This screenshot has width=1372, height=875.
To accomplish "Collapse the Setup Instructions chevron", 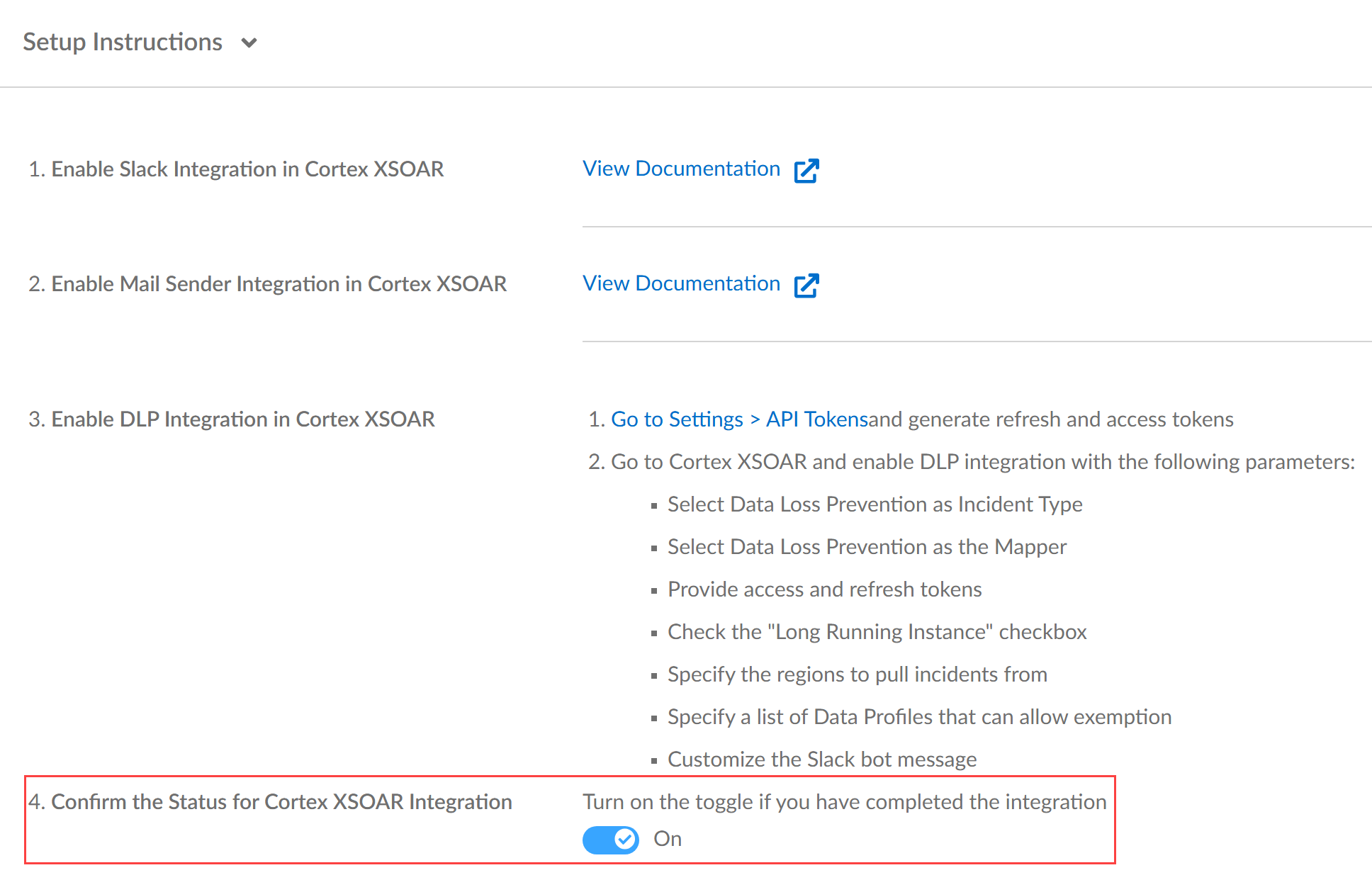I will click(249, 43).
